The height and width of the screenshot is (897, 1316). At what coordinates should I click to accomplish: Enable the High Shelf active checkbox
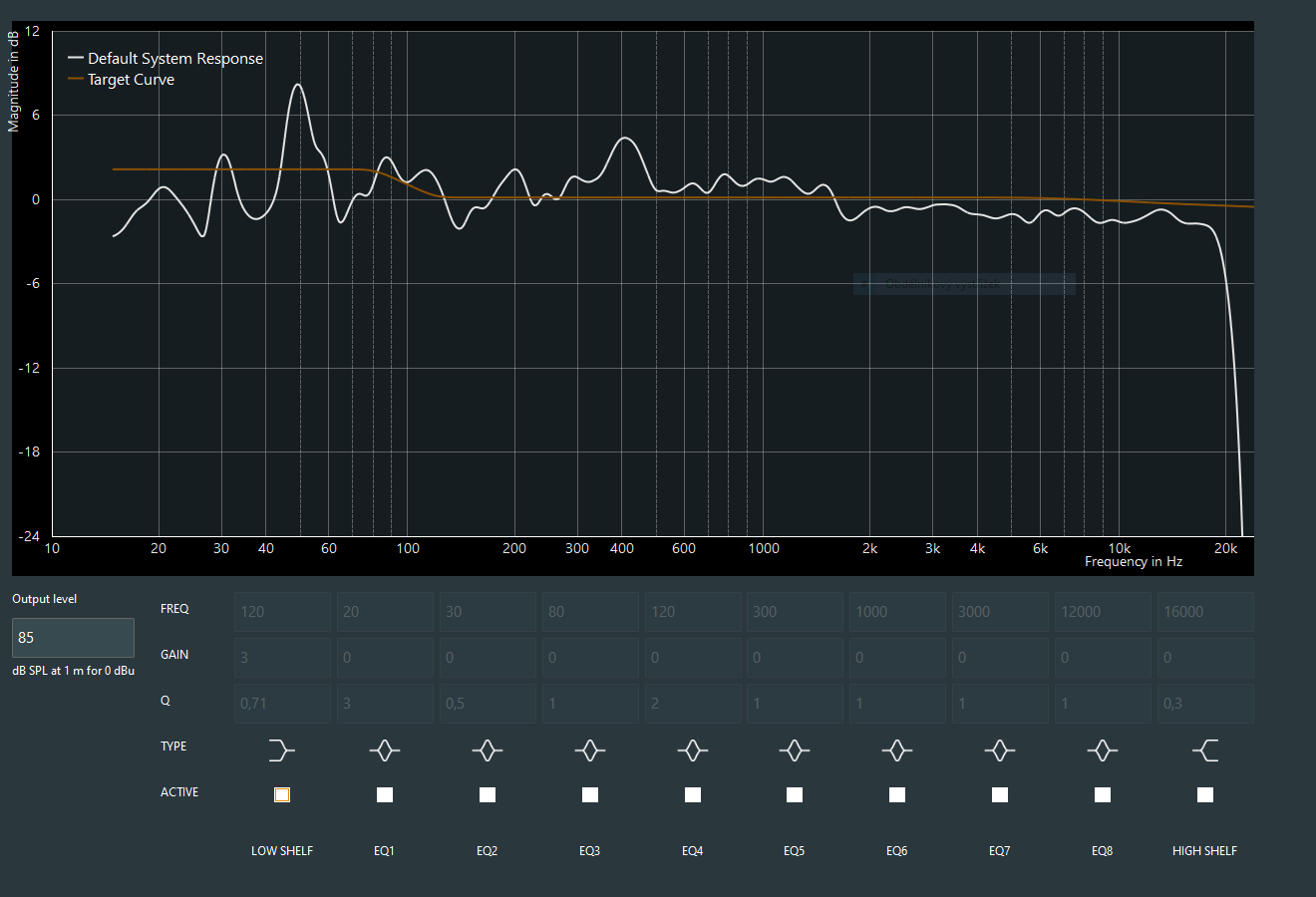[1205, 794]
